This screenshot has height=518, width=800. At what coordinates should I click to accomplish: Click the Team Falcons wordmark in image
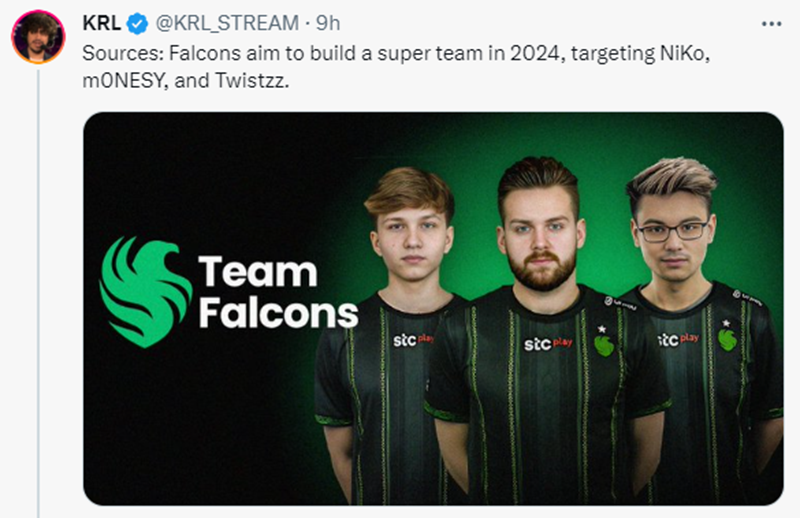(277, 291)
